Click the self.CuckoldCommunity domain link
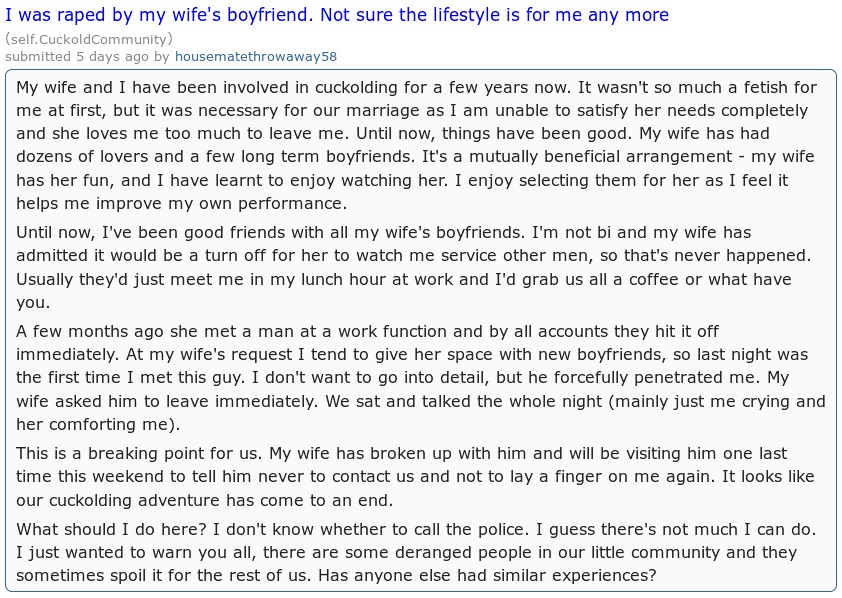 [89, 39]
